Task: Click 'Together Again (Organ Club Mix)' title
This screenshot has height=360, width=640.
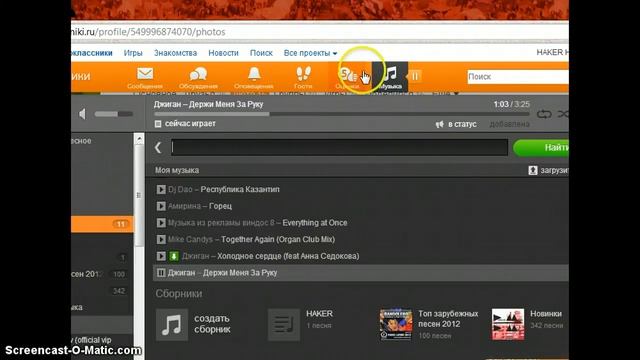Action: [x=278, y=240]
